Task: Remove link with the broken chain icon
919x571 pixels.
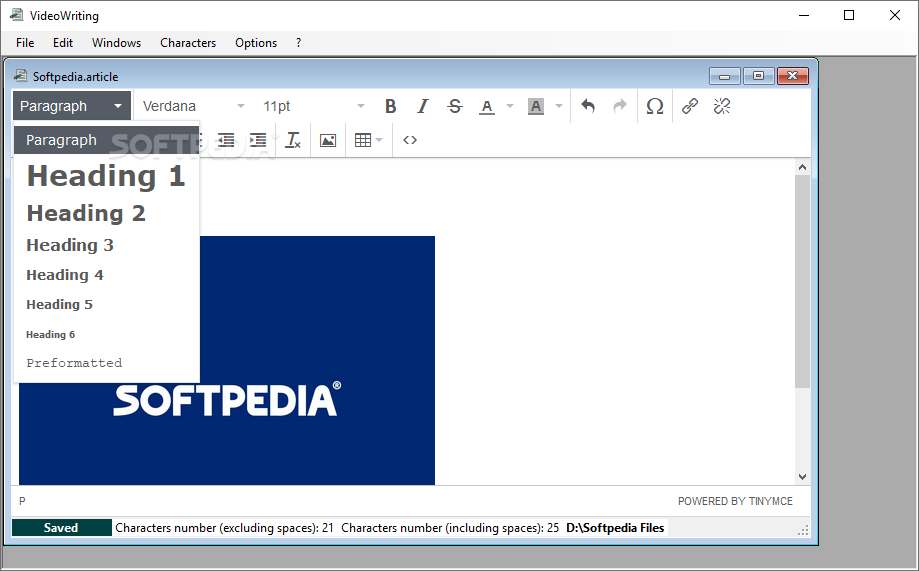Action: (x=722, y=106)
